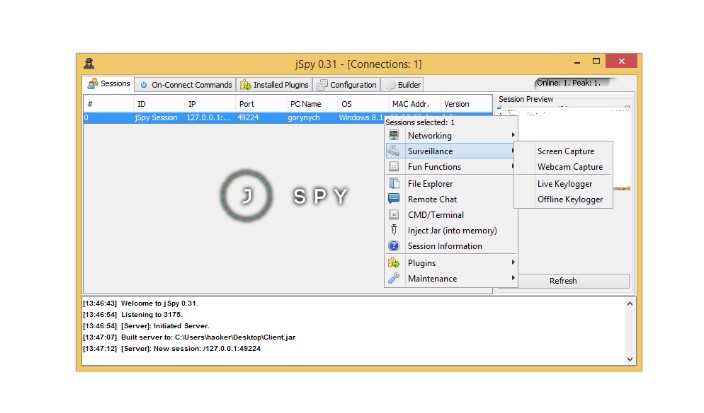Click the Plugins puzzle piece icon
Image resolution: width=704 pixels, height=413 pixels.
pyautogui.click(x=394, y=263)
